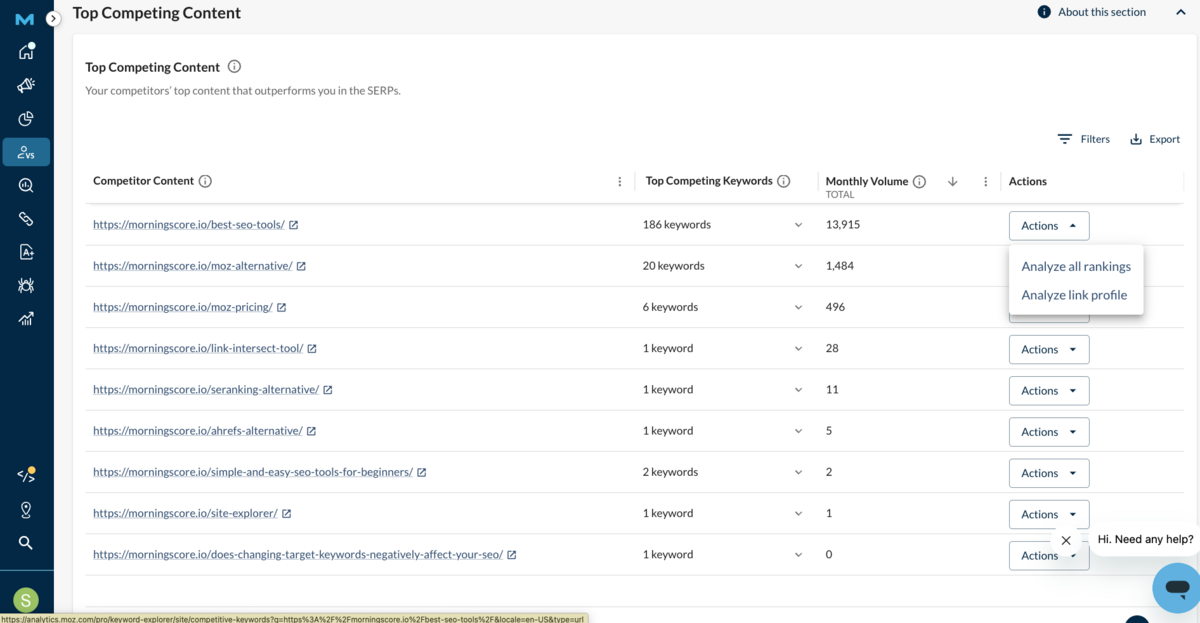Open the Home sidebar icon
The height and width of the screenshot is (623, 1200).
[26, 52]
